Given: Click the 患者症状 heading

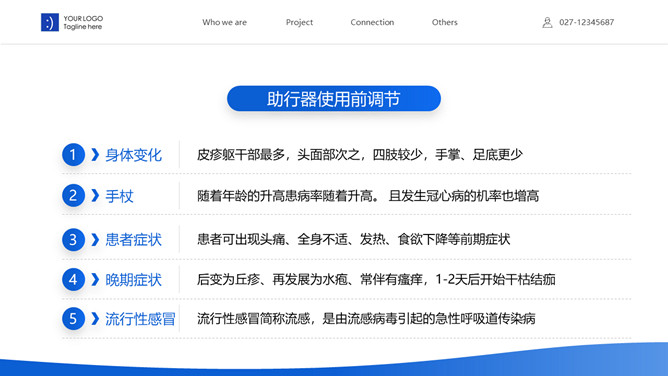Looking at the screenshot, I should [133, 239].
